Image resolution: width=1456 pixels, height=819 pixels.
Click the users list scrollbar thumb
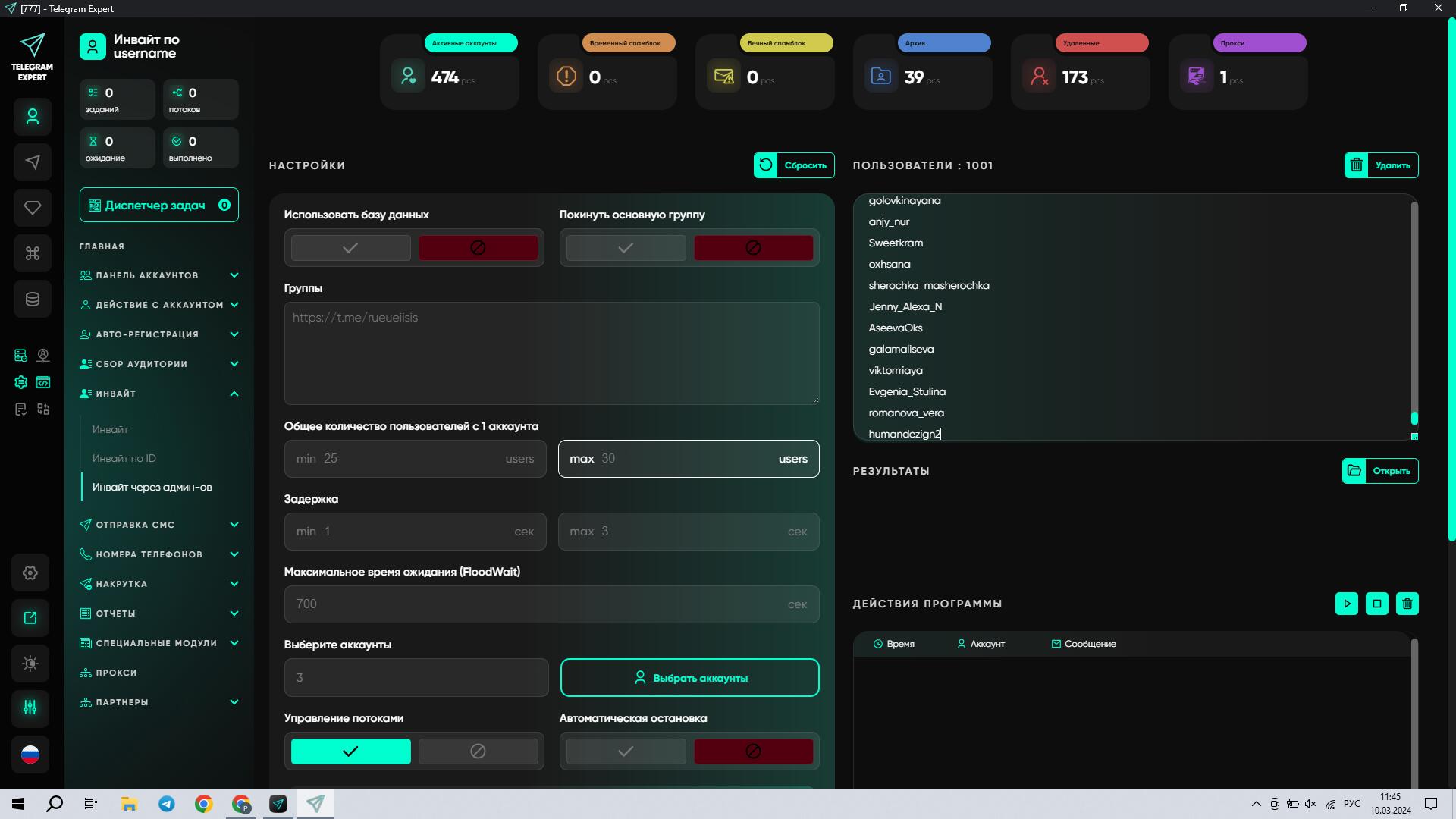tap(1414, 419)
